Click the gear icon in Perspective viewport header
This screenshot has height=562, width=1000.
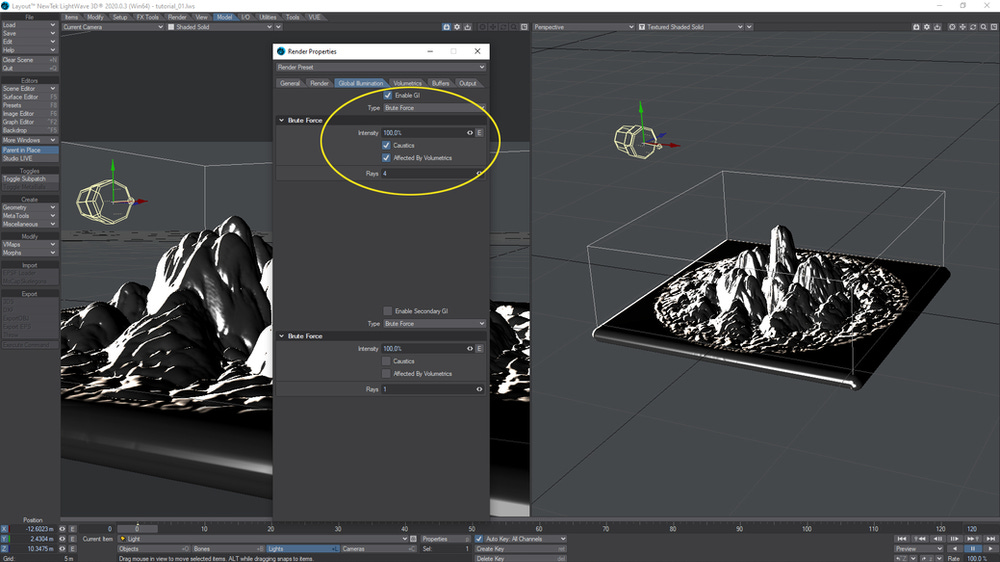[x=926, y=27]
